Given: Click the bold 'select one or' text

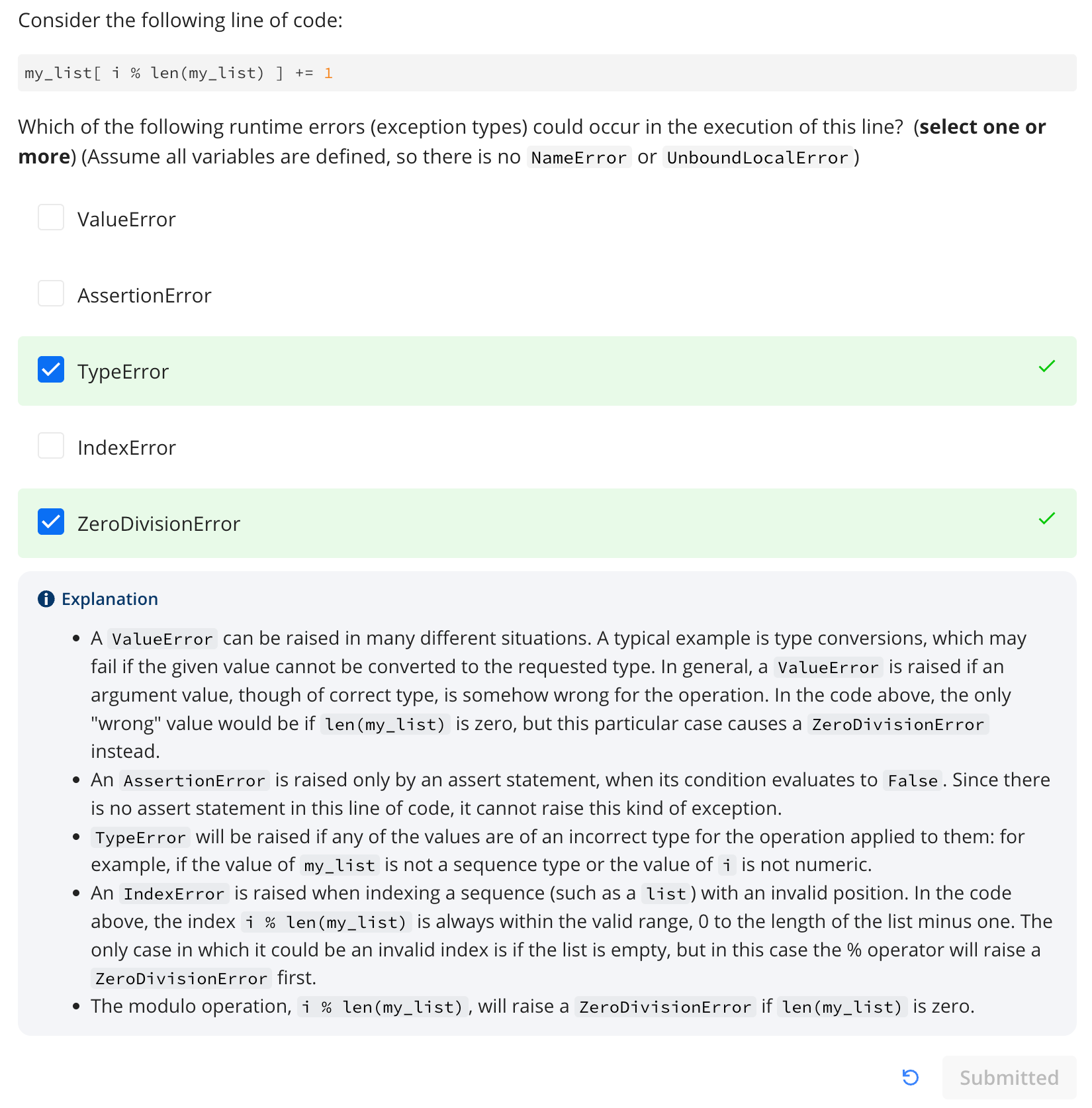Looking at the screenshot, I should pos(983,126).
